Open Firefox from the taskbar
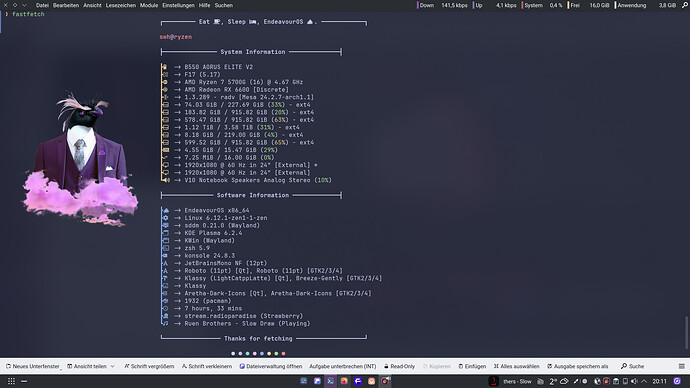The image size is (690, 388). click(x=344, y=381)
